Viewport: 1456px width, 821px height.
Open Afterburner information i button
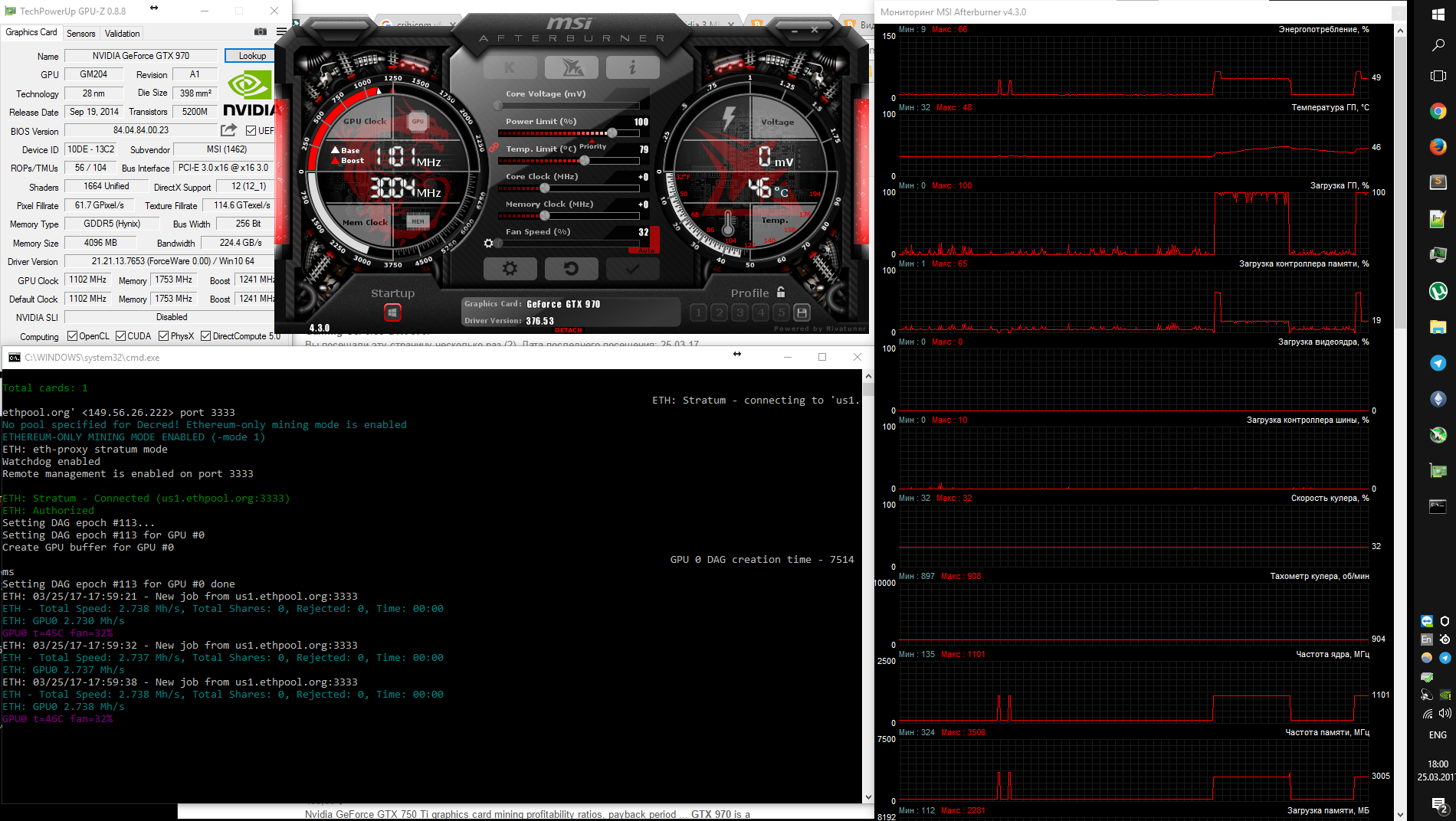pos(632,67)
